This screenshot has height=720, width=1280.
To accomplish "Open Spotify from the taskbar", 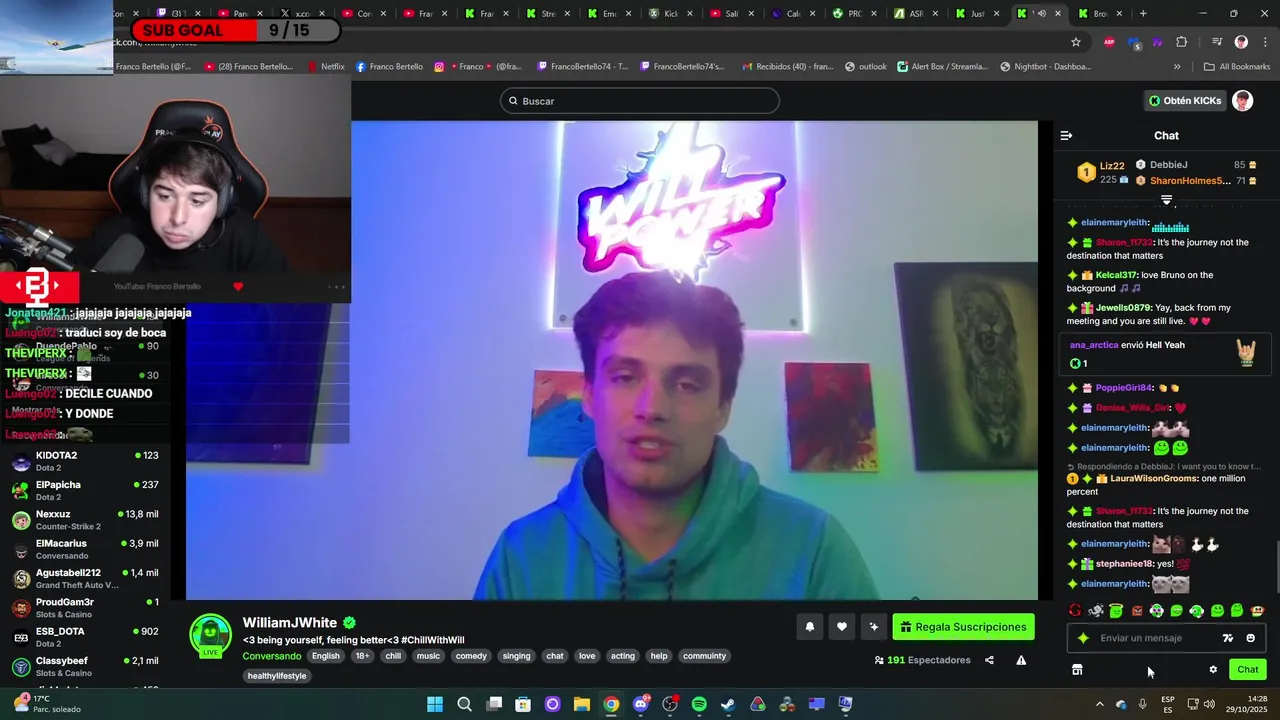I will pyautogui.click(x=699, y=704).
